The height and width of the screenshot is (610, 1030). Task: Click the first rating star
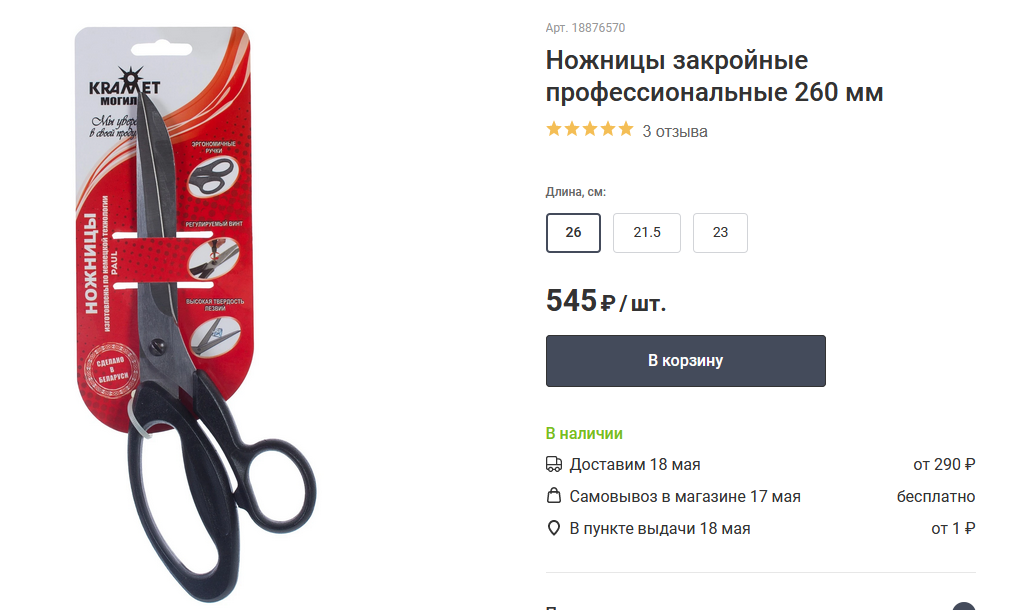(x=554, y=129)
